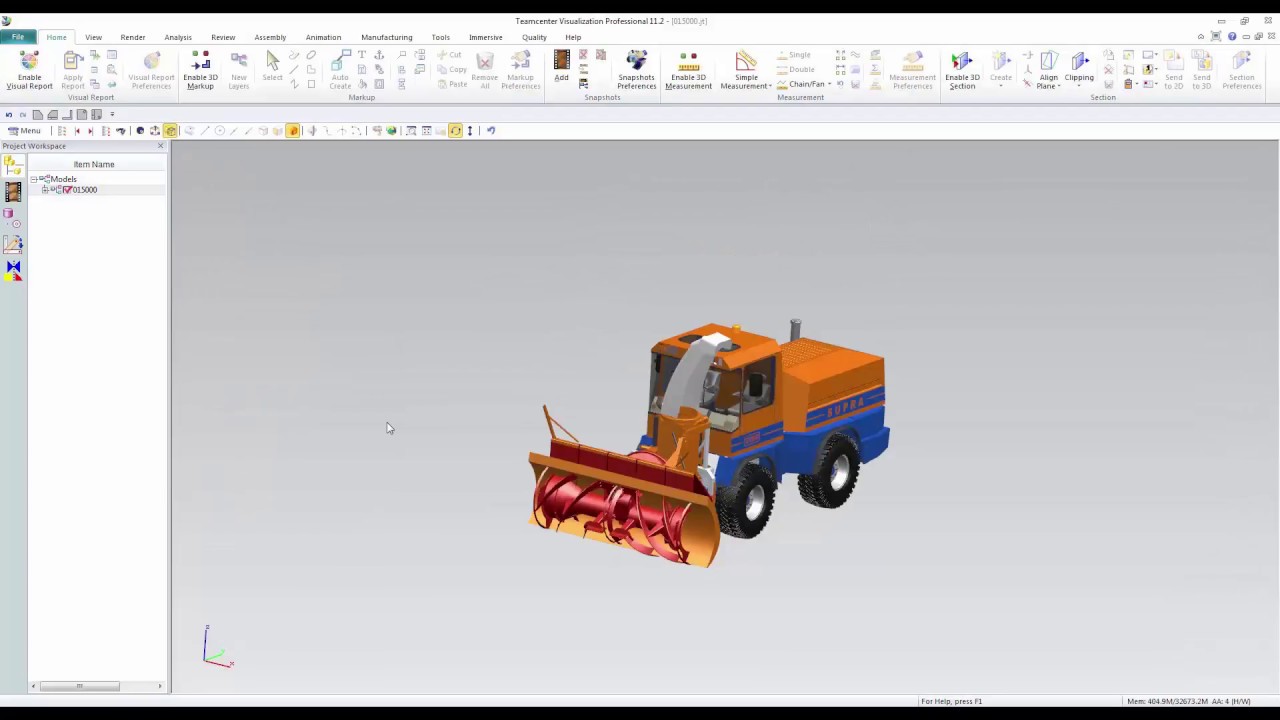Switch to the Assembly ribbon tab
The width and height of the screenshot is (1280, 720).
tap(270, 37)
